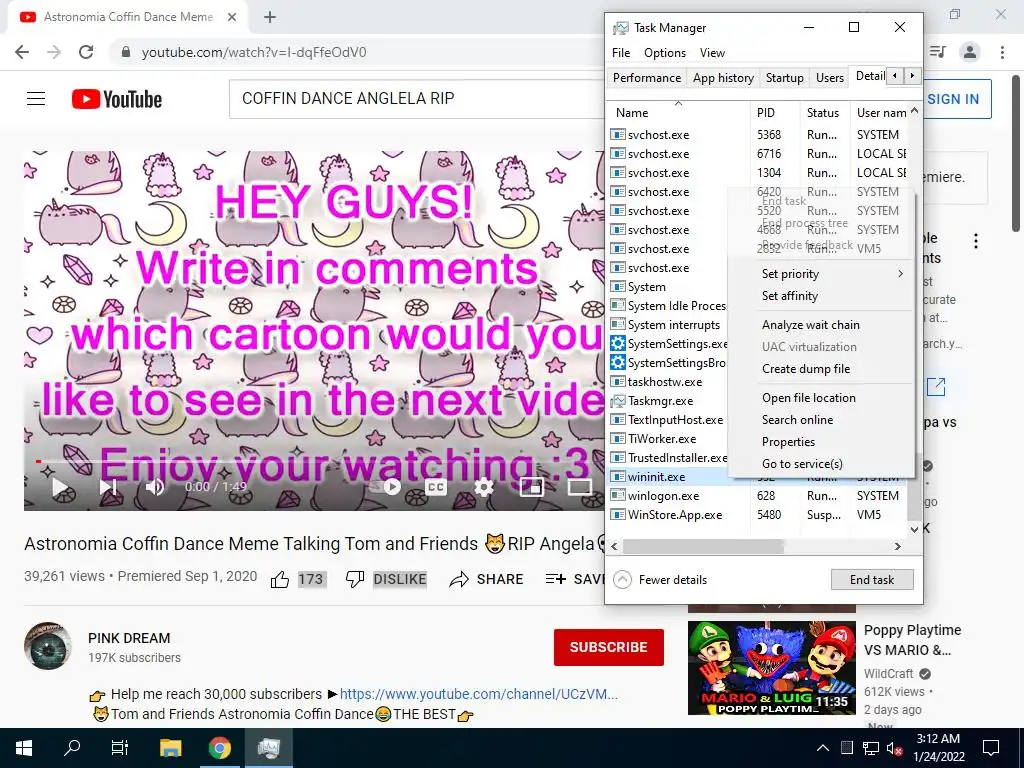The image size is (1024, 768).
Task: Go back in Chrome browser
Action: pyautogui.click(x=22, y=52)
